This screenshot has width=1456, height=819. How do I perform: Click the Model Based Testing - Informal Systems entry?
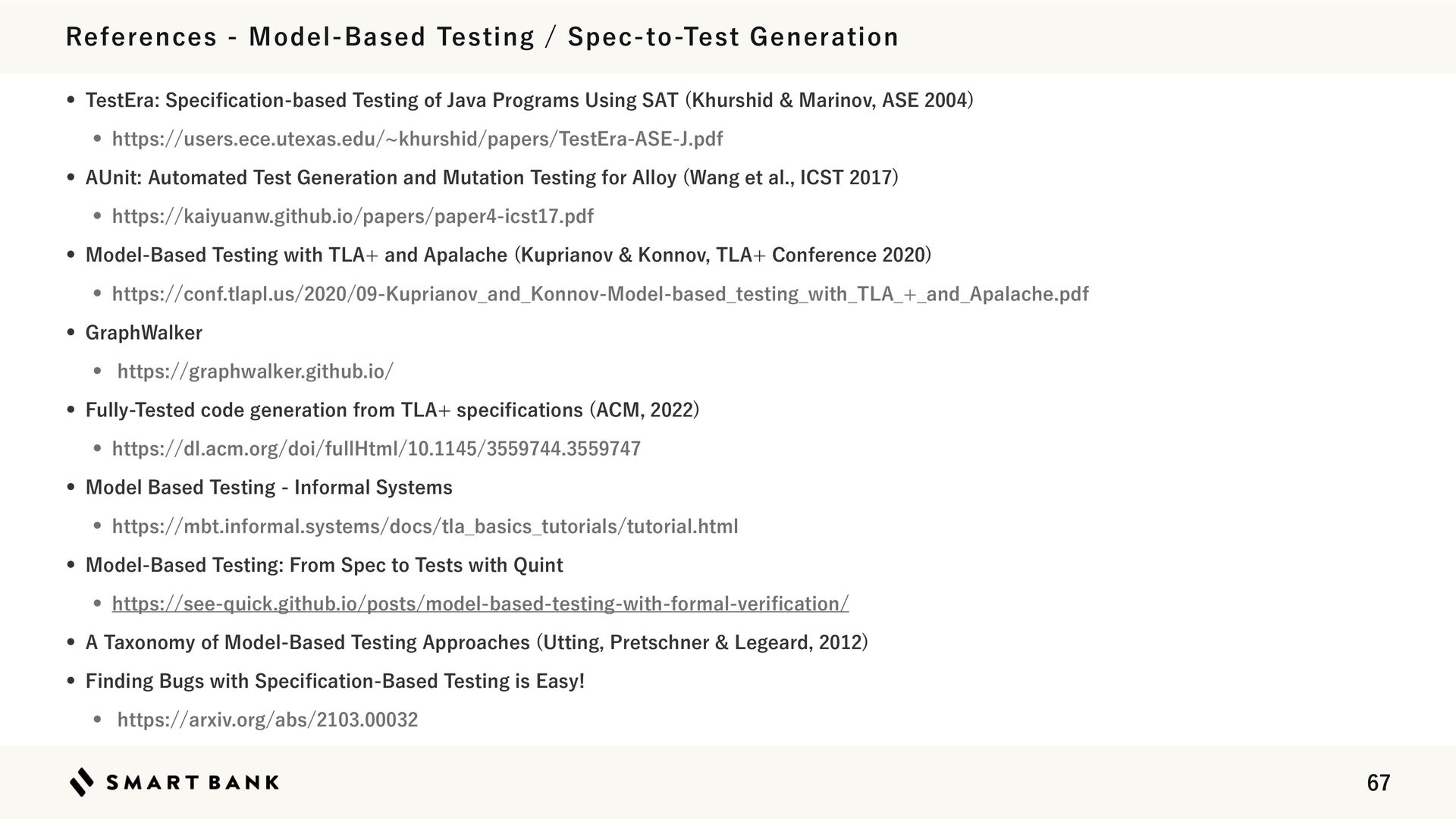click(x=268, y=487)
